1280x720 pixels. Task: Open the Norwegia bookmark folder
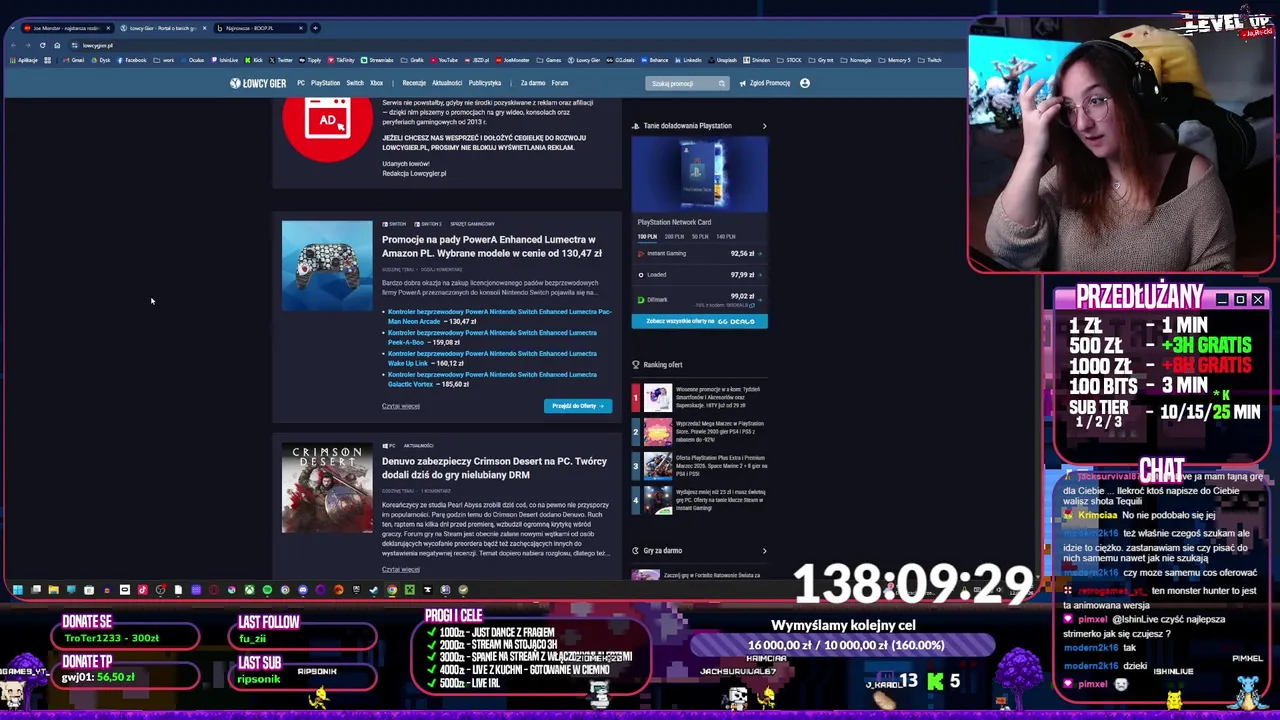855,60
